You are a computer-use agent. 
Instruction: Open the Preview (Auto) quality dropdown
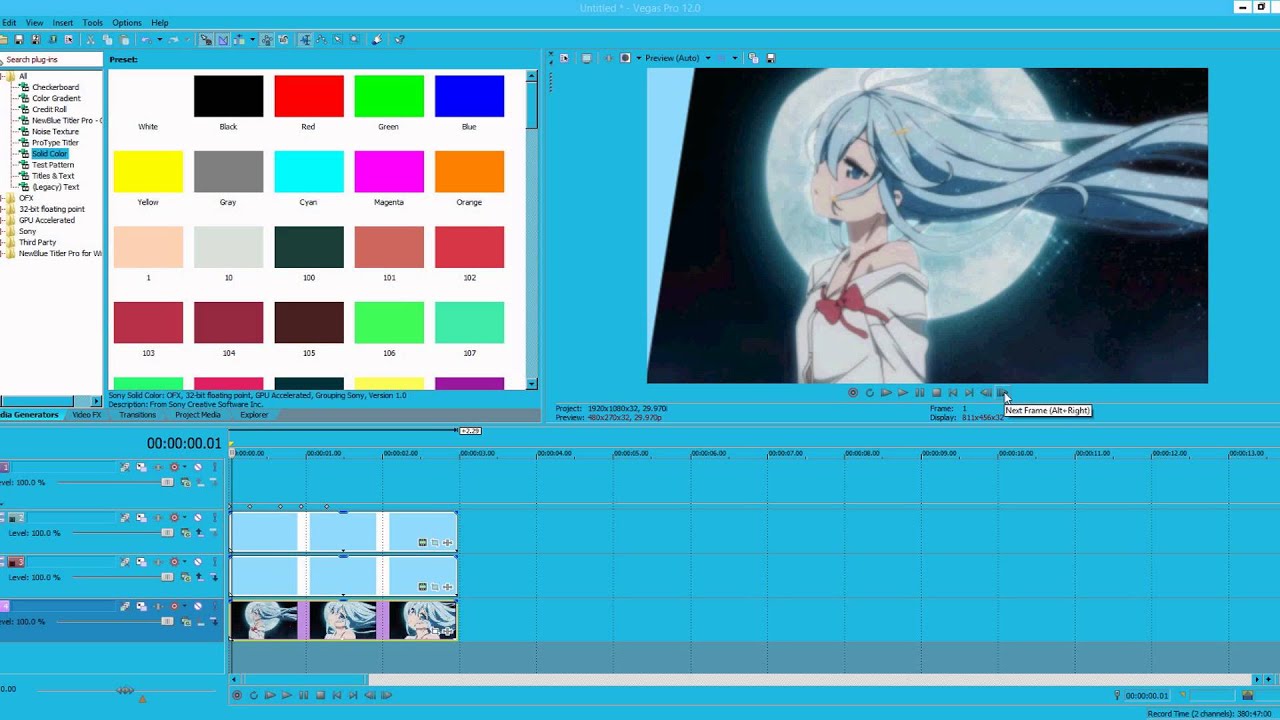point(709,58)
